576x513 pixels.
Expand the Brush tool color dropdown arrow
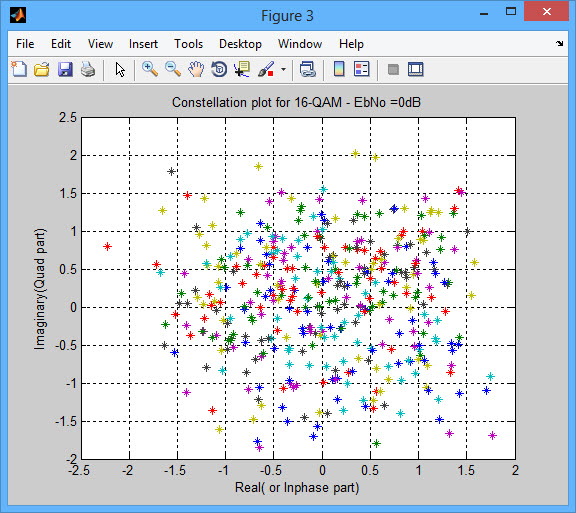tap(283, 69)
